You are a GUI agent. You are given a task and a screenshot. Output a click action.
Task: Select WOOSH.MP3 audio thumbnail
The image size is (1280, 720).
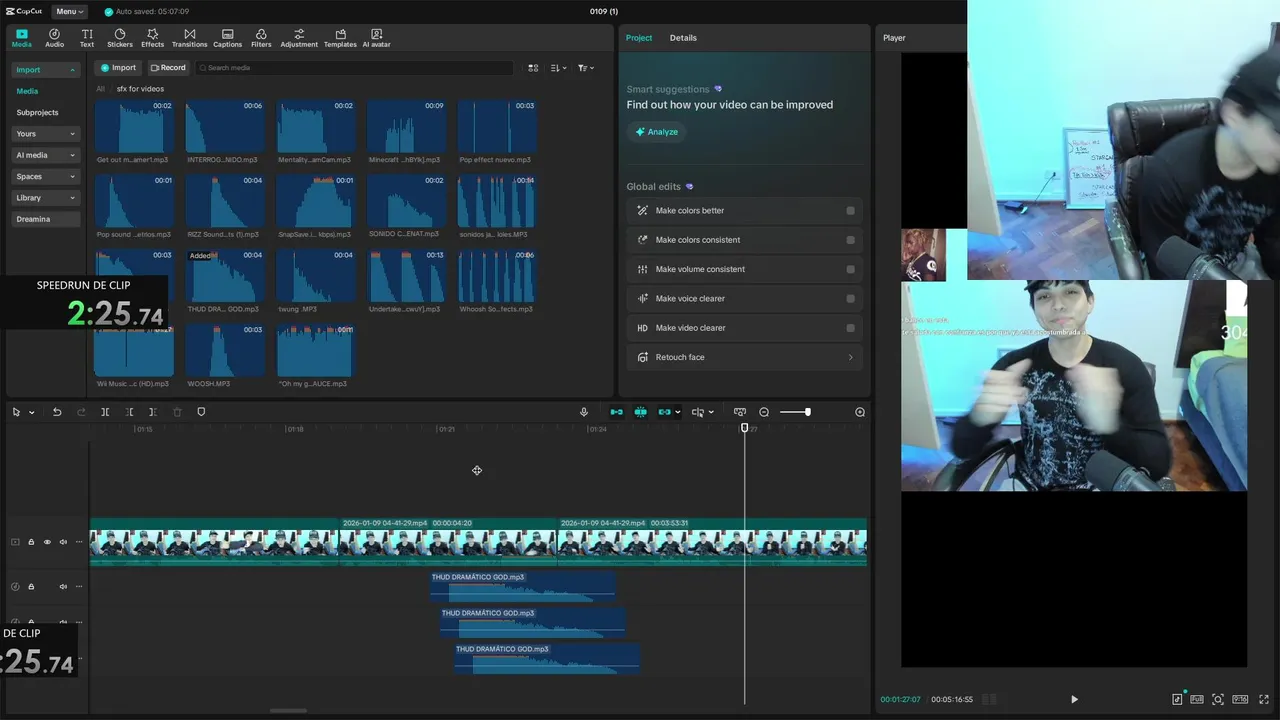pos(225,350)
